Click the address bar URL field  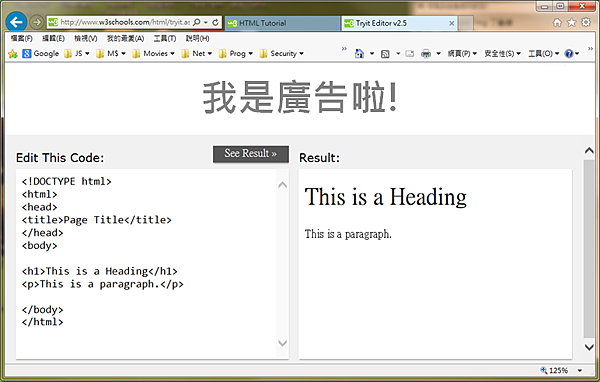click(x=125, y=22)
